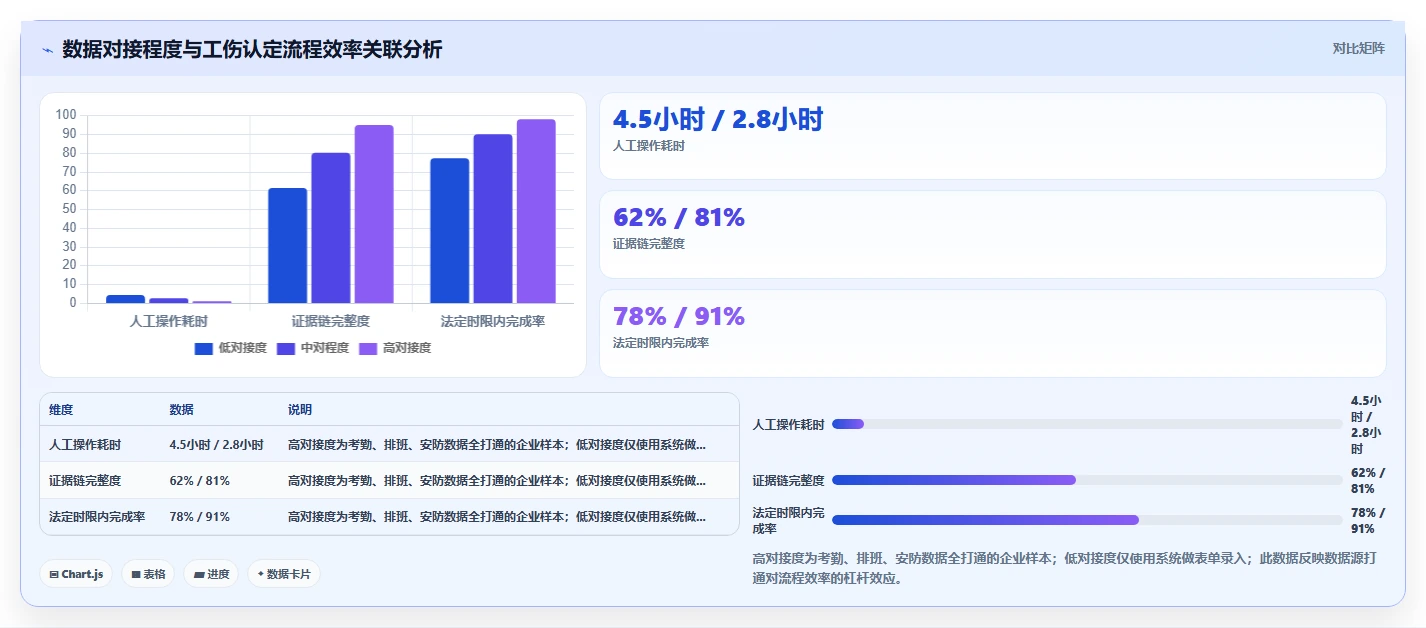Click the Chart.js tag chip

tap(76, 574)
